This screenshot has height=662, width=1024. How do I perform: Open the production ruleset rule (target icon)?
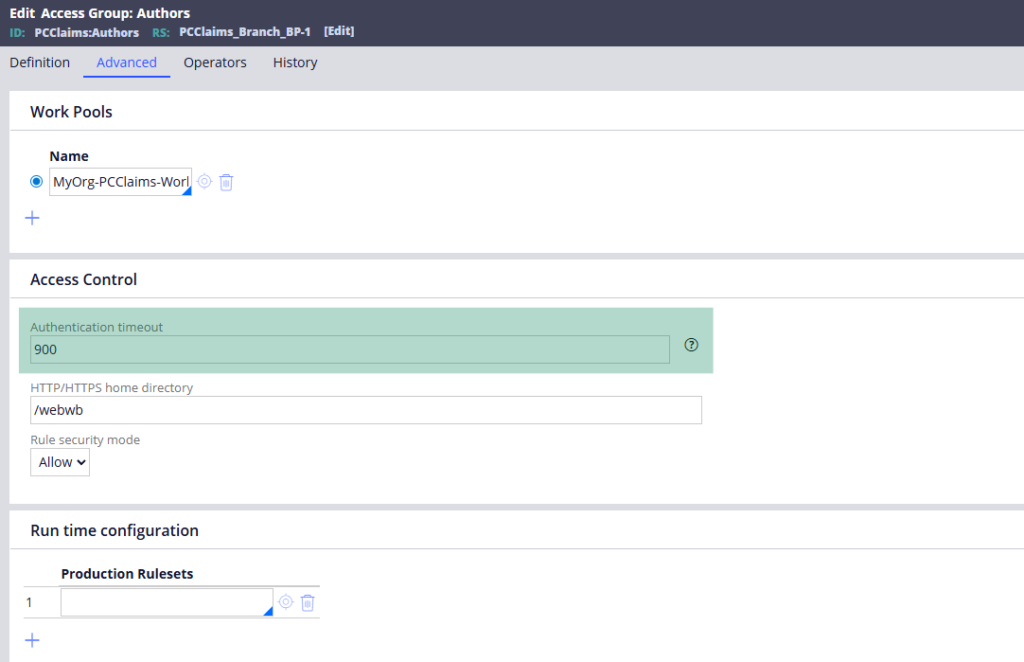click(285, 602)
